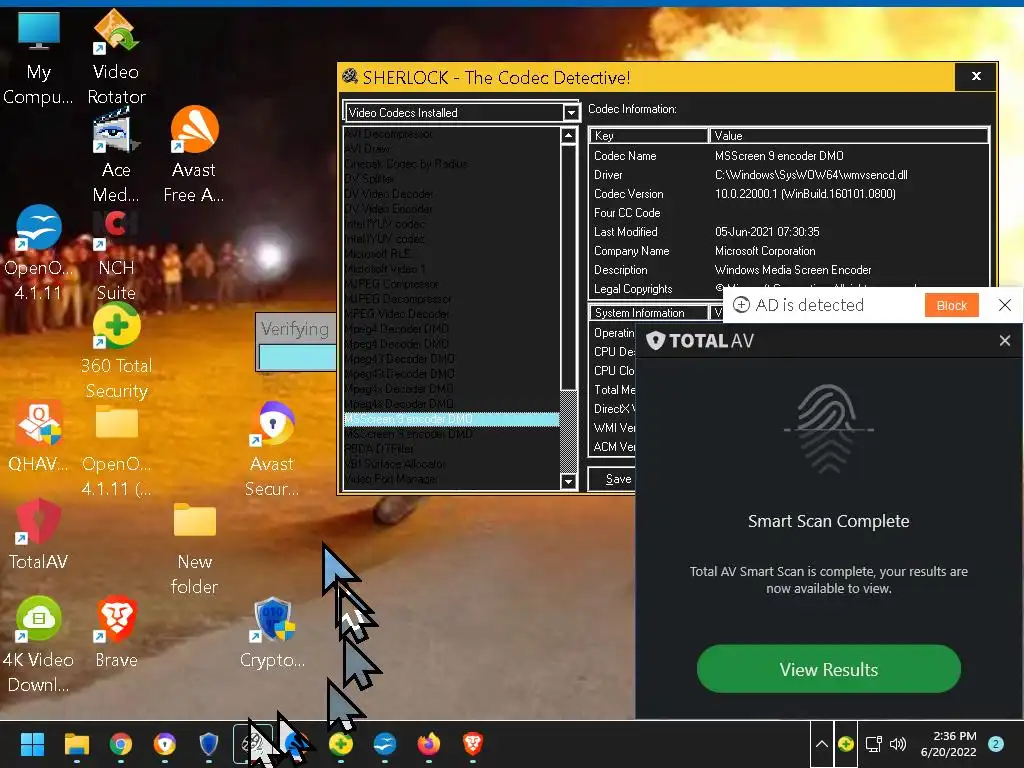
Task: Select Video Port Manager entry
Action: (452, 479)
